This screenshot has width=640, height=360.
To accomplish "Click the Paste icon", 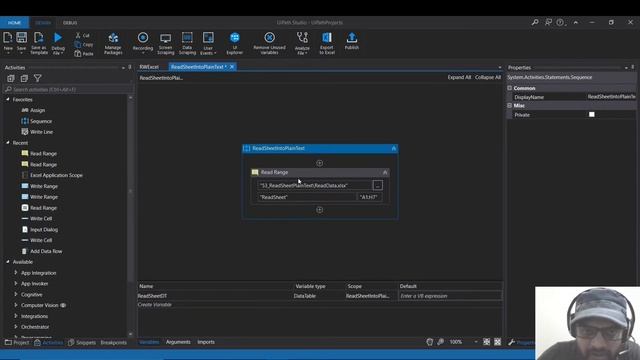I will tap(78, 53).
